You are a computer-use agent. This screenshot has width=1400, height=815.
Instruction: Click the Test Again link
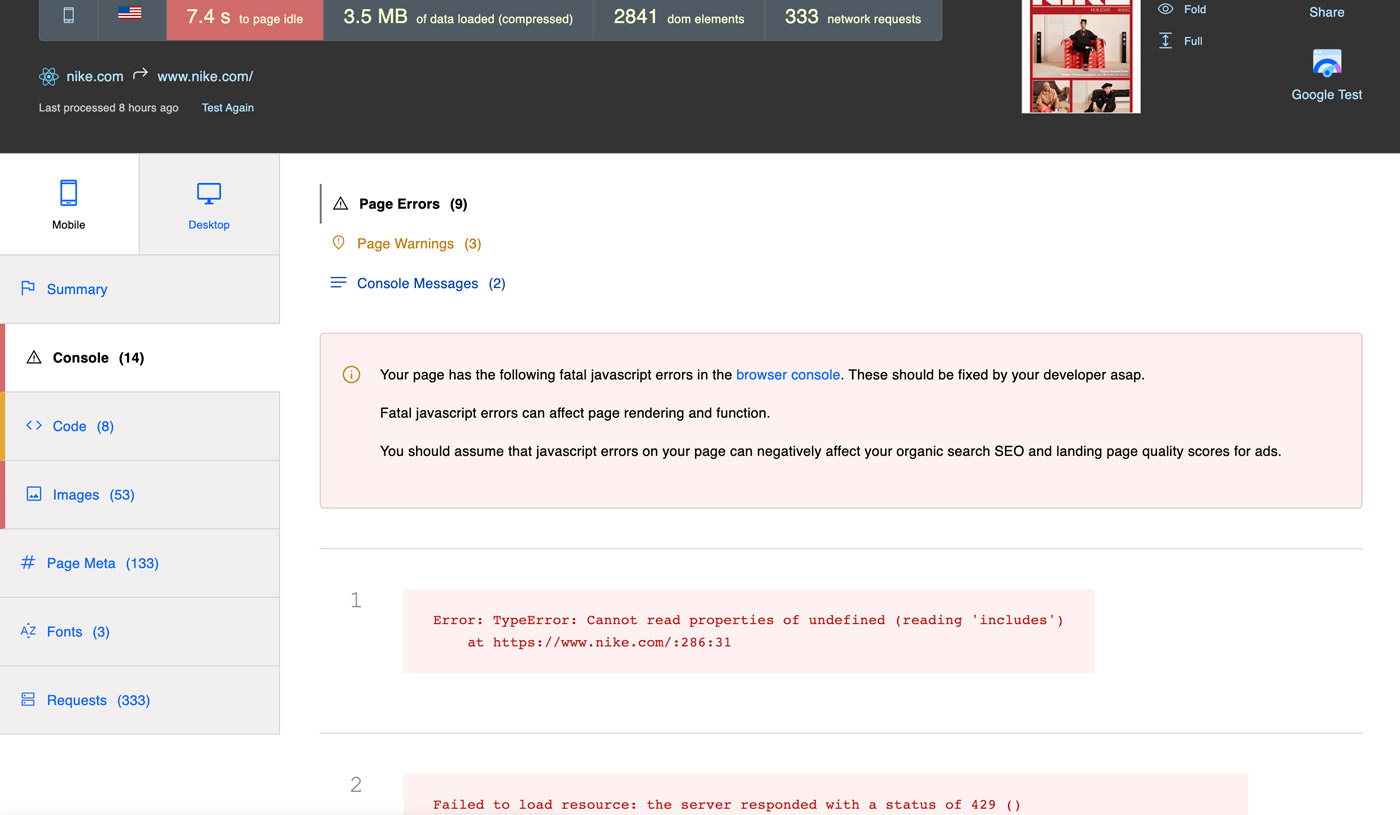227,108
